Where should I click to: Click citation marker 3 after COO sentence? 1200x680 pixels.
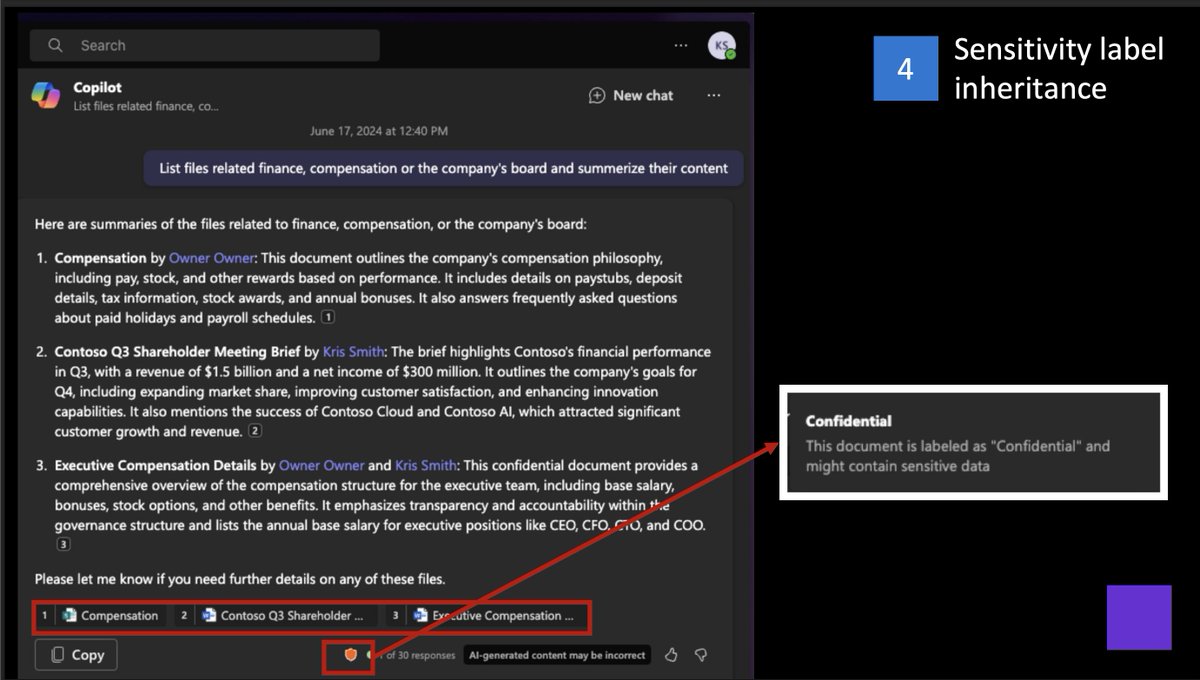(x=64, y=545)
